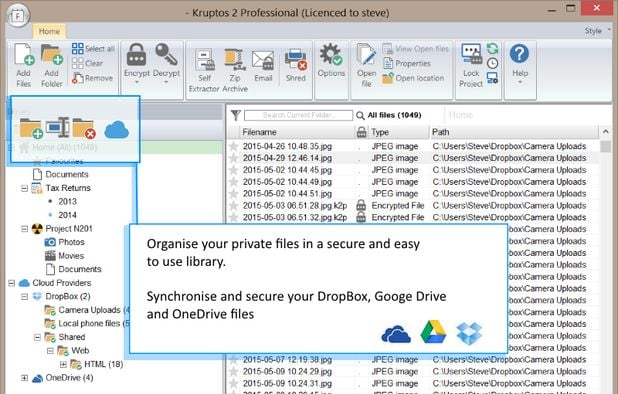
Task: Sort by the Path column
Action: pyautogui.click(x=514, y=132)
